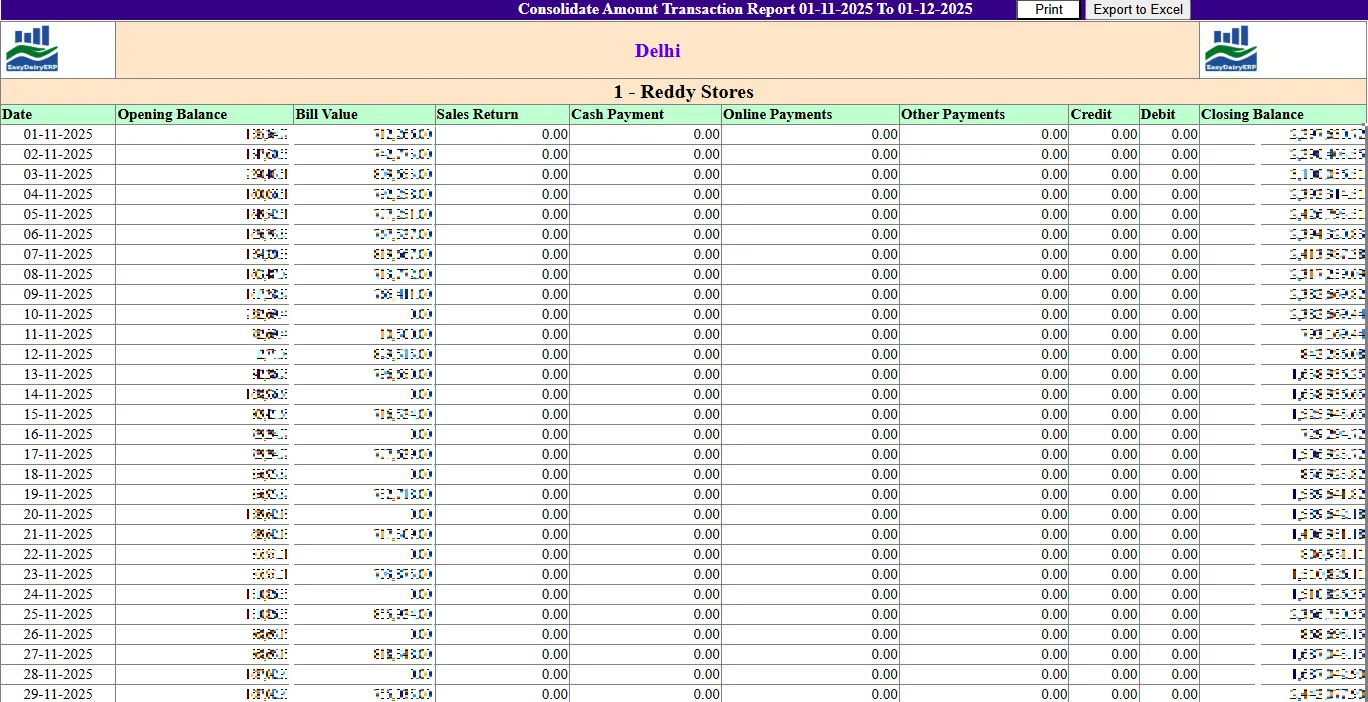Click the Online Payments column header
1368x702 pixels.
pyautogui.click(x=810, y=114)
